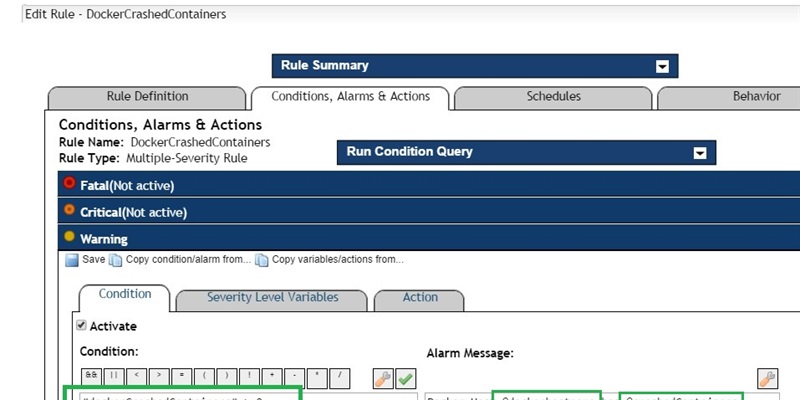This screenshot has height=400, width=800.
Task: Select Conditions, Alarms & Actions tab
Action: point(351,97)
